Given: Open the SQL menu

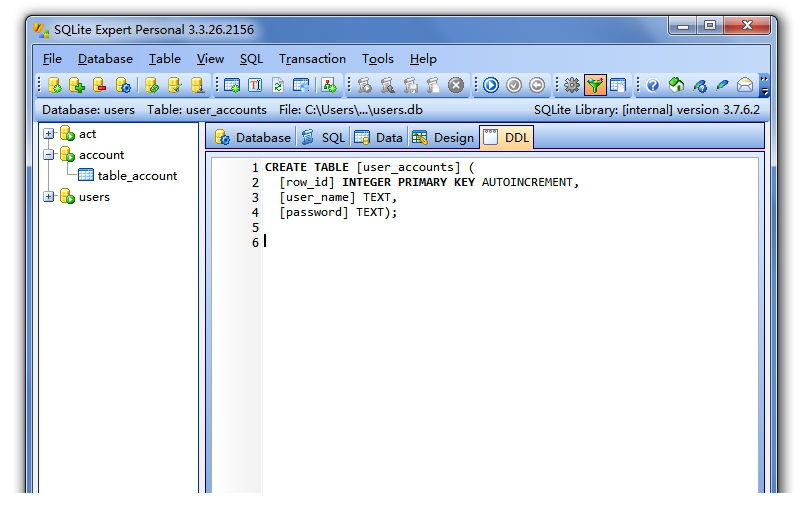Looking at the screenshot, I should pyautogui.click(x=251, y=59).
